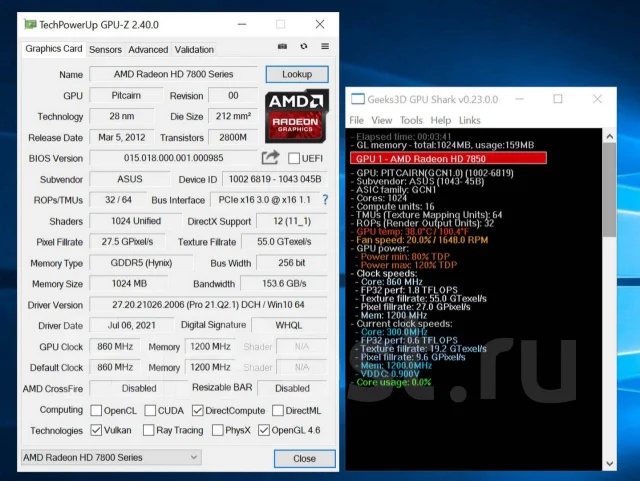Screen dimensions: 640x481
Task: Click the Subvendor ASUS value in GPU-Z
Action: coord(130,179)
